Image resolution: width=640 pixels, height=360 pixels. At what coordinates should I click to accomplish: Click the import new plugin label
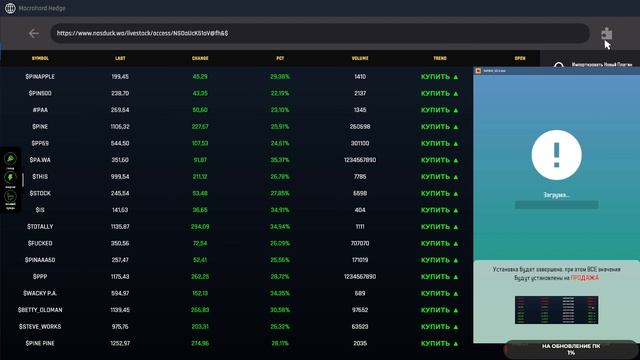pos(602,64)
